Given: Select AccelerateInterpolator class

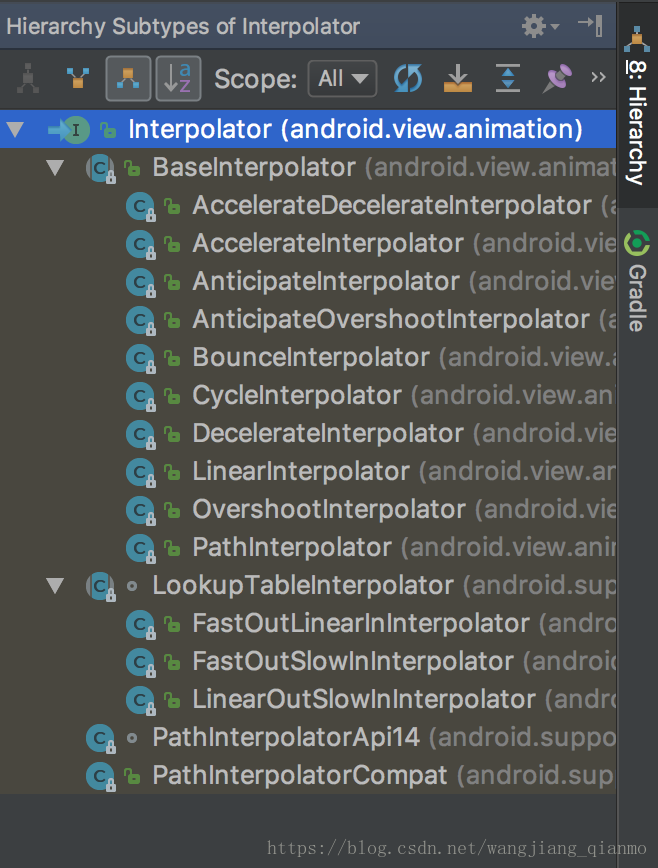Looking at the screenshot, I should 308,244.
